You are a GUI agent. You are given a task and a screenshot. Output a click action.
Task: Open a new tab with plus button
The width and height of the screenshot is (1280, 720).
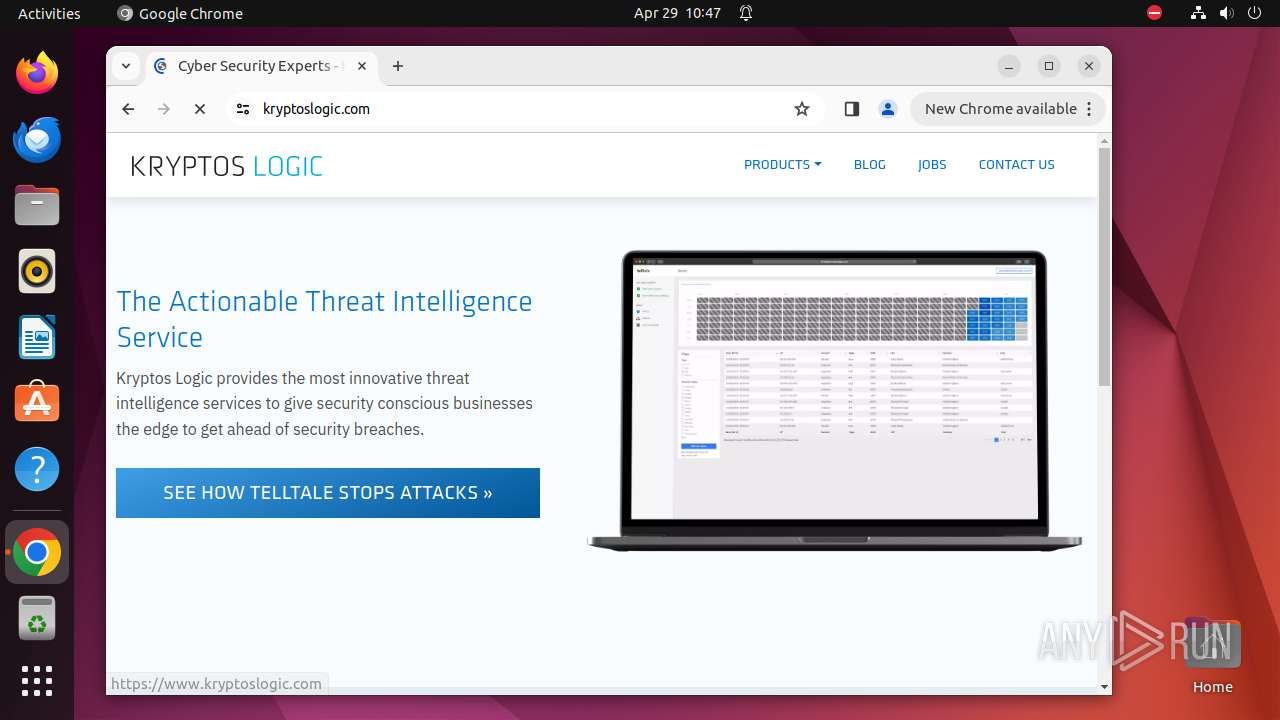pyautogui.click(x=398, y=66)
